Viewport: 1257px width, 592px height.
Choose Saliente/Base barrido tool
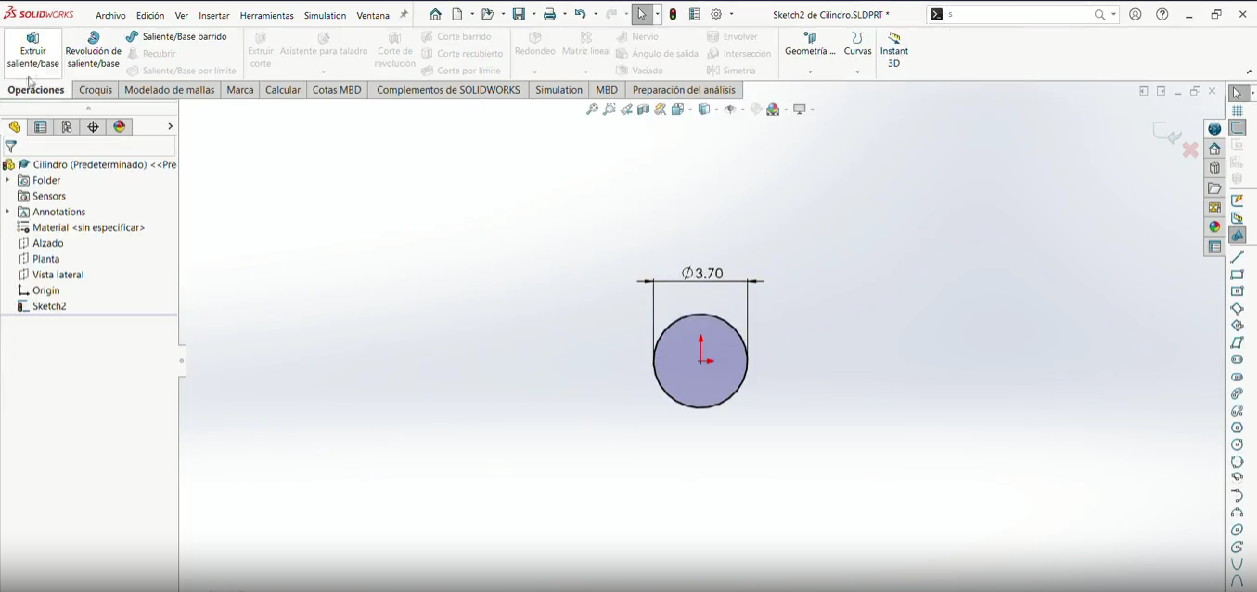pyautogui.click(x=176, y=36)
